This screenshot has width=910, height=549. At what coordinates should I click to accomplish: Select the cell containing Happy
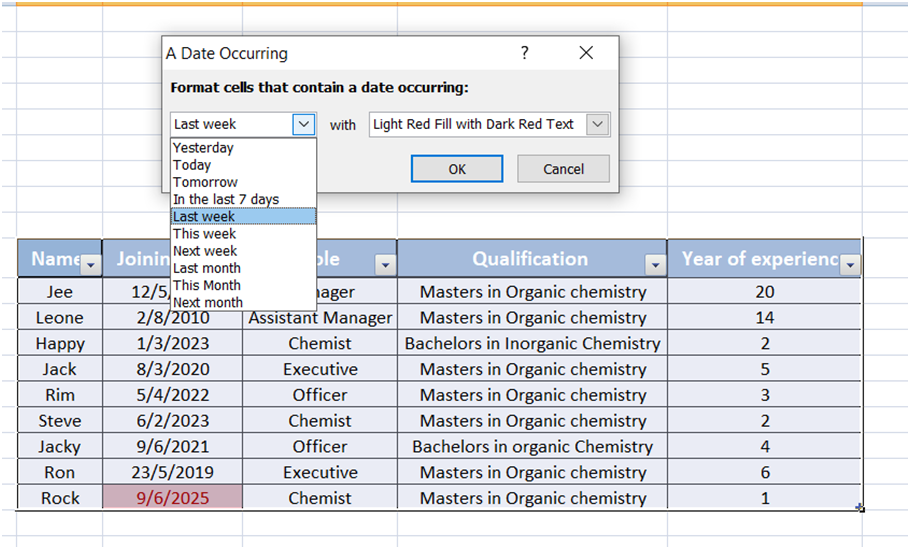(60, 343)
